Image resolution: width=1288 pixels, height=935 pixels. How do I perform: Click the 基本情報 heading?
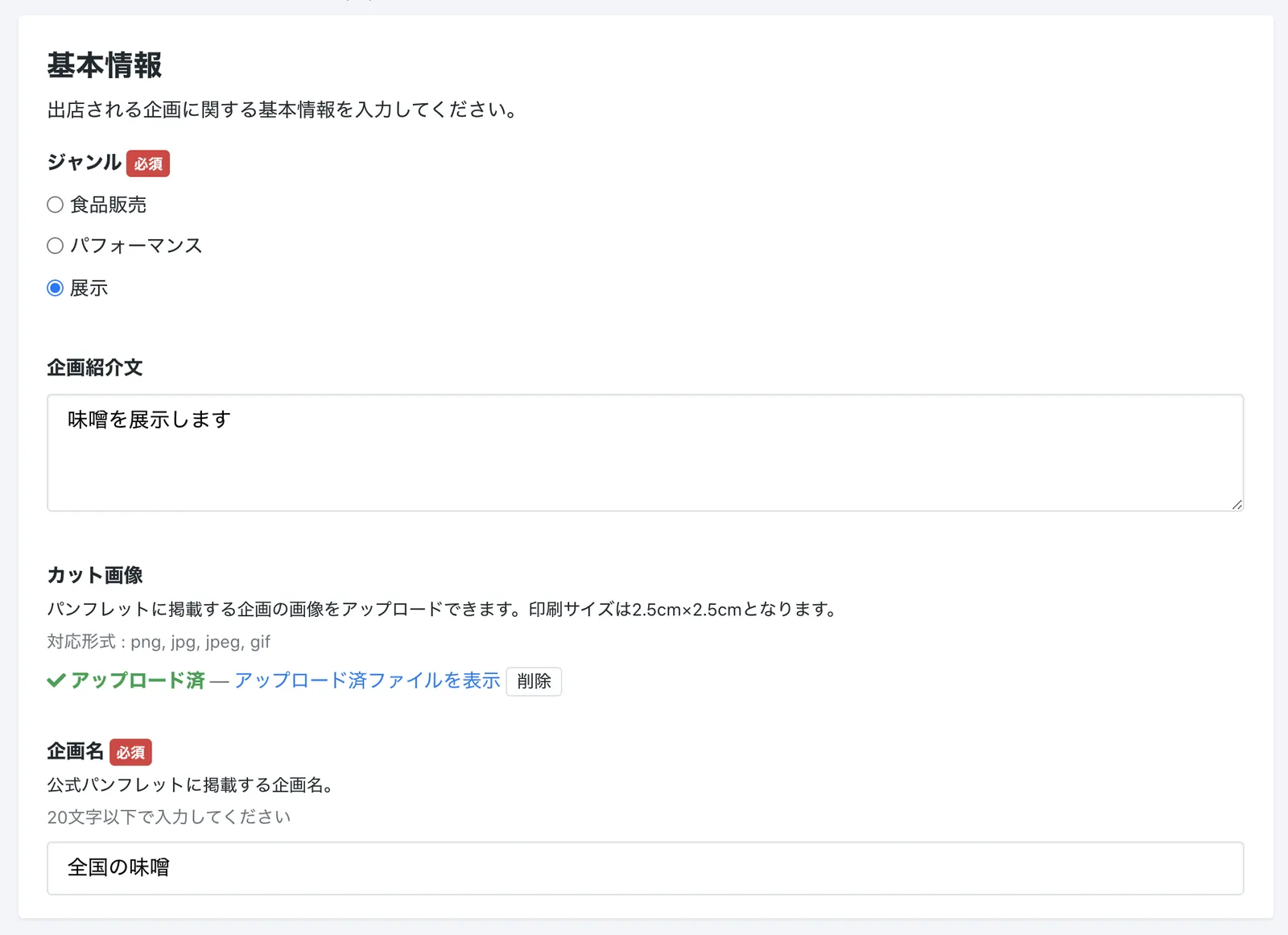(x=105, y=65)
